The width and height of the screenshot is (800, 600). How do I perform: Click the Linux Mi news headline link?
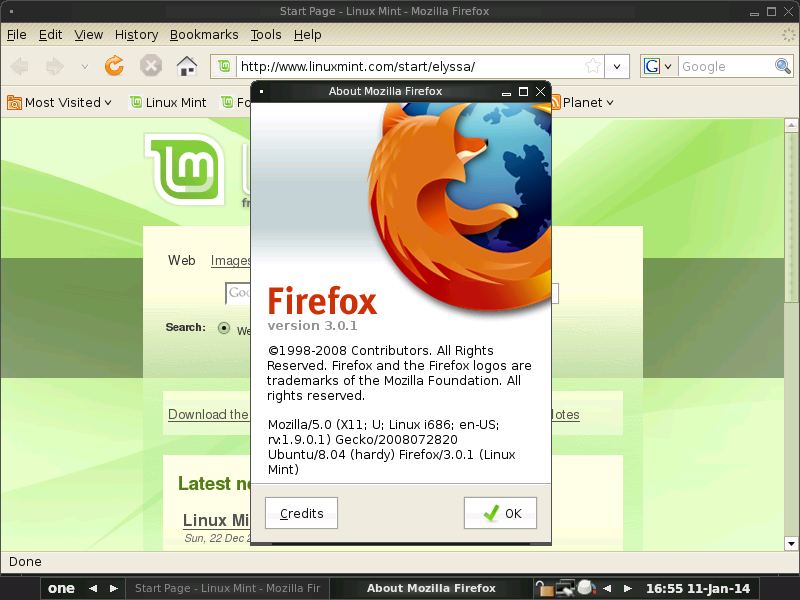216,520
